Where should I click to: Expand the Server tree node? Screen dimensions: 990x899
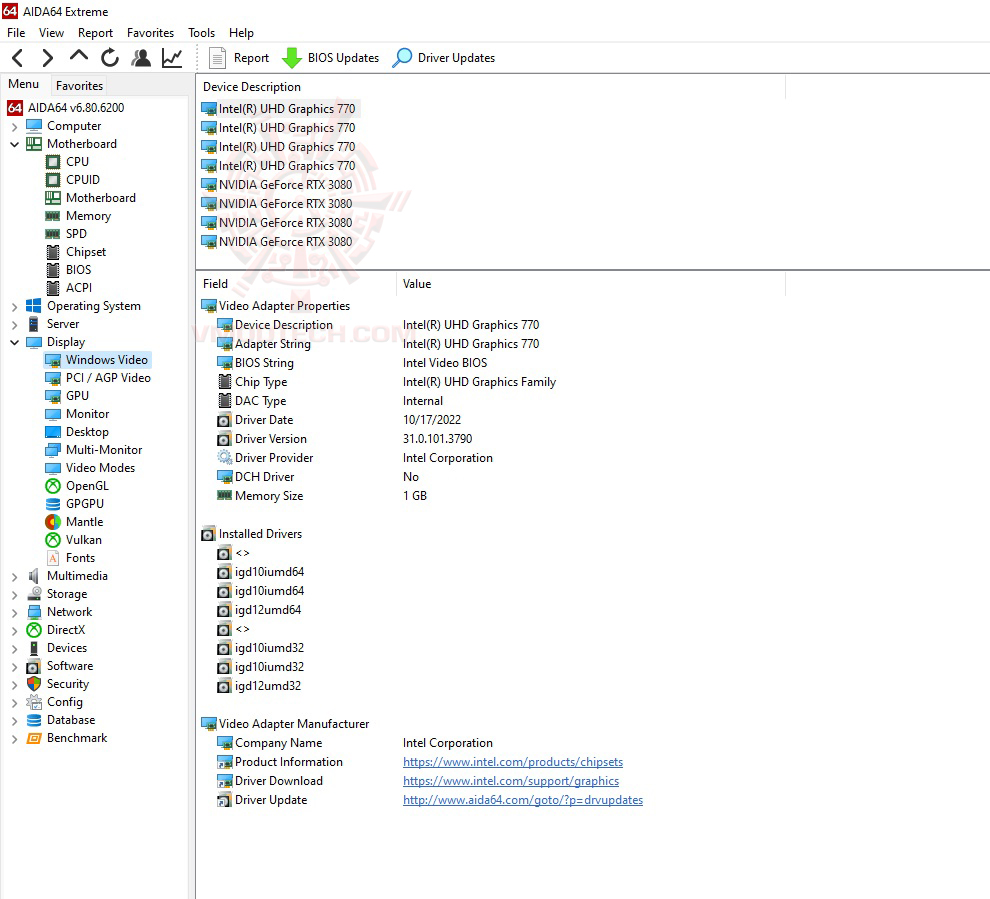coord(15,324)
